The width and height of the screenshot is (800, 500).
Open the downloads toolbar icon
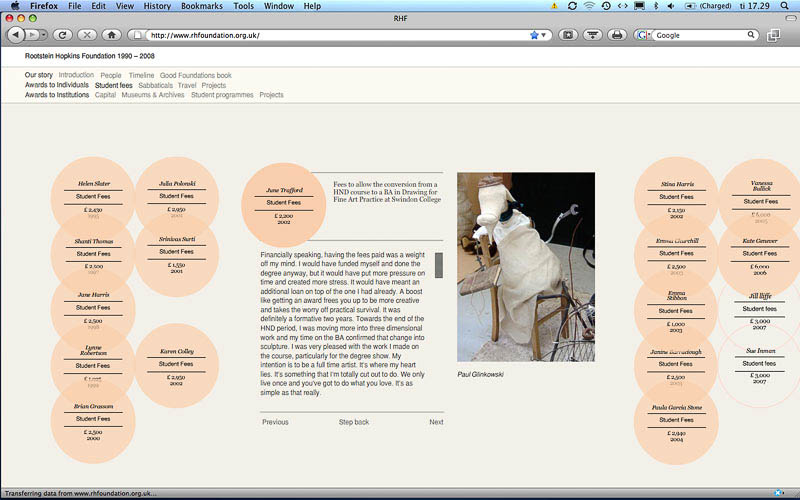tap(592, 35)
